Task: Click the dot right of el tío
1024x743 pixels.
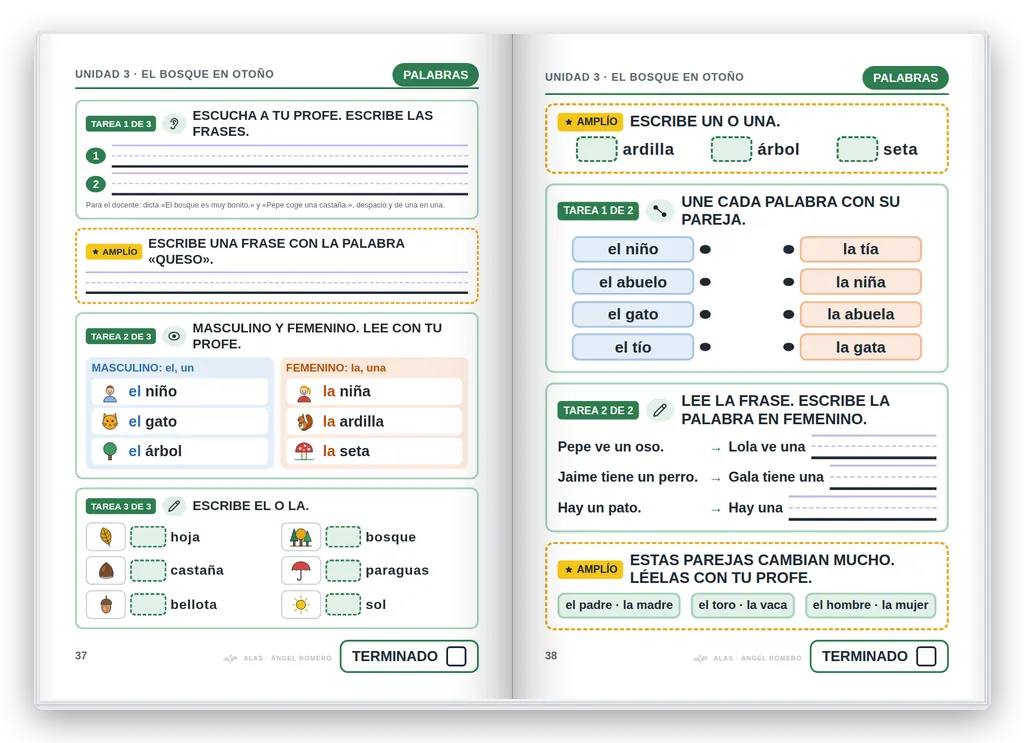Action: (705, 347)
